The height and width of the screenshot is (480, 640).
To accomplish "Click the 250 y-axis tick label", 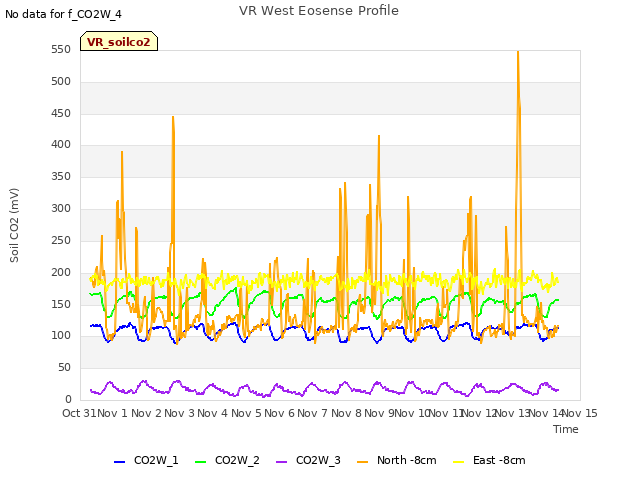I will pos(61,240).
